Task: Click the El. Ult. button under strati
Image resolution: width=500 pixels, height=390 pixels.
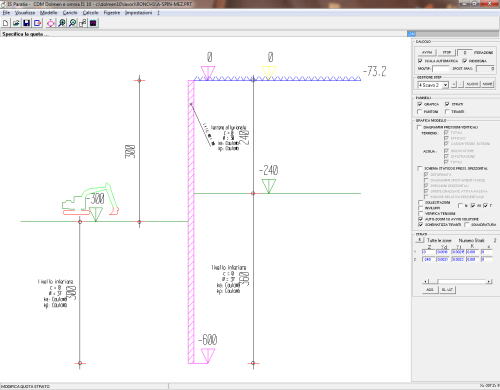Action: [447, 290]
